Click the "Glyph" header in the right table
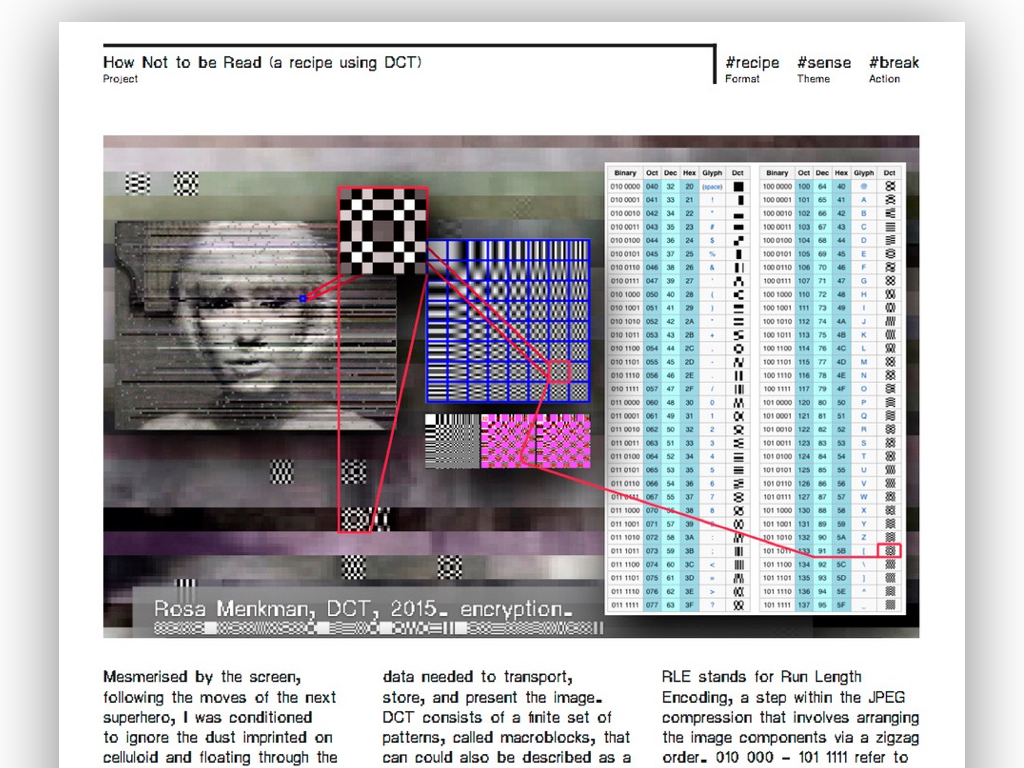 863,173
